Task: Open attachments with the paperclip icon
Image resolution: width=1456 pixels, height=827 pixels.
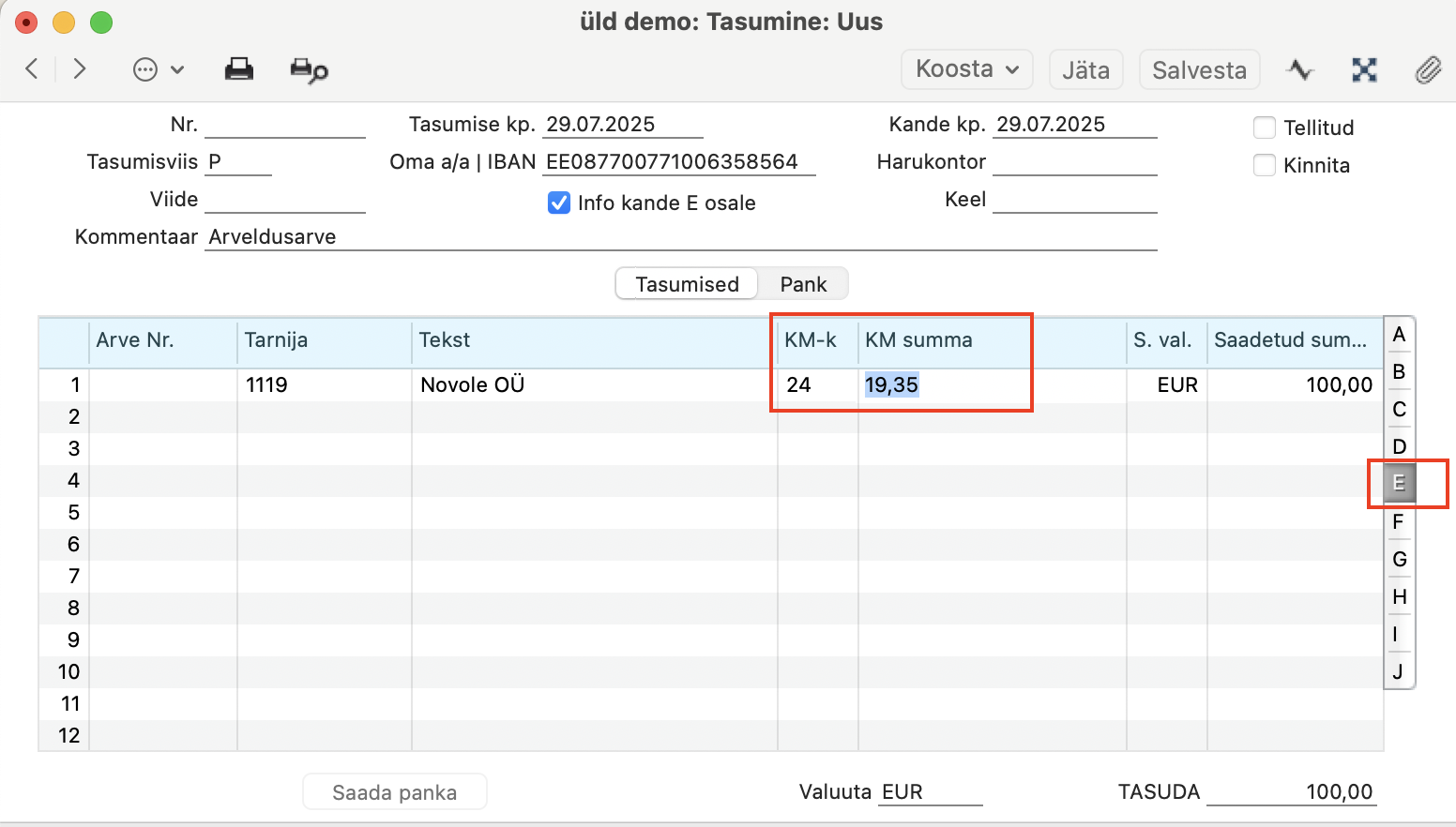Action: pyautogui.click(x=1428, y=69)
